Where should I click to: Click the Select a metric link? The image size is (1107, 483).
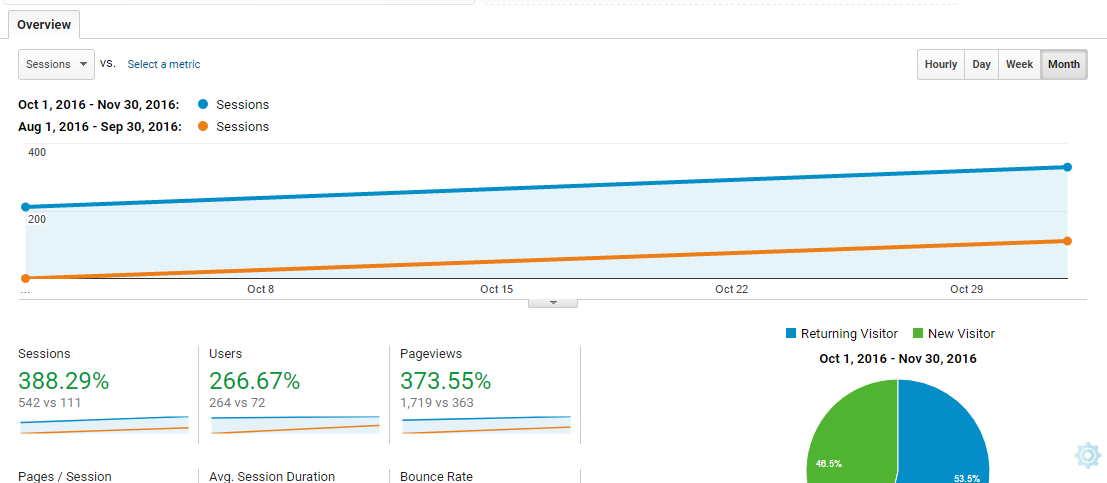pos(164,64)
